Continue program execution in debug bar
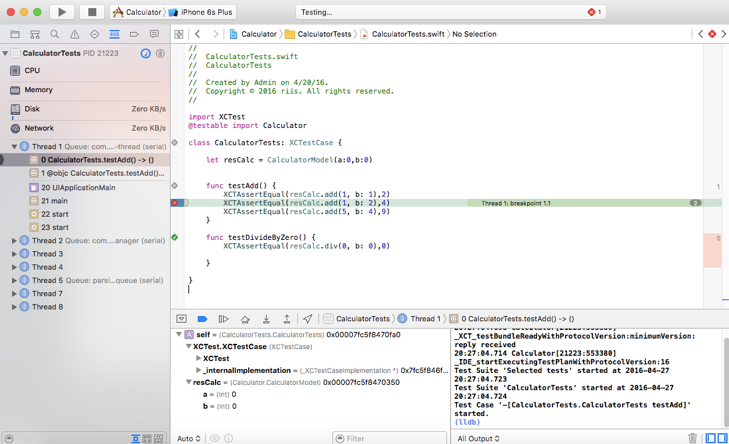Screen dimensions: 729x444 [x=224, y=319]
